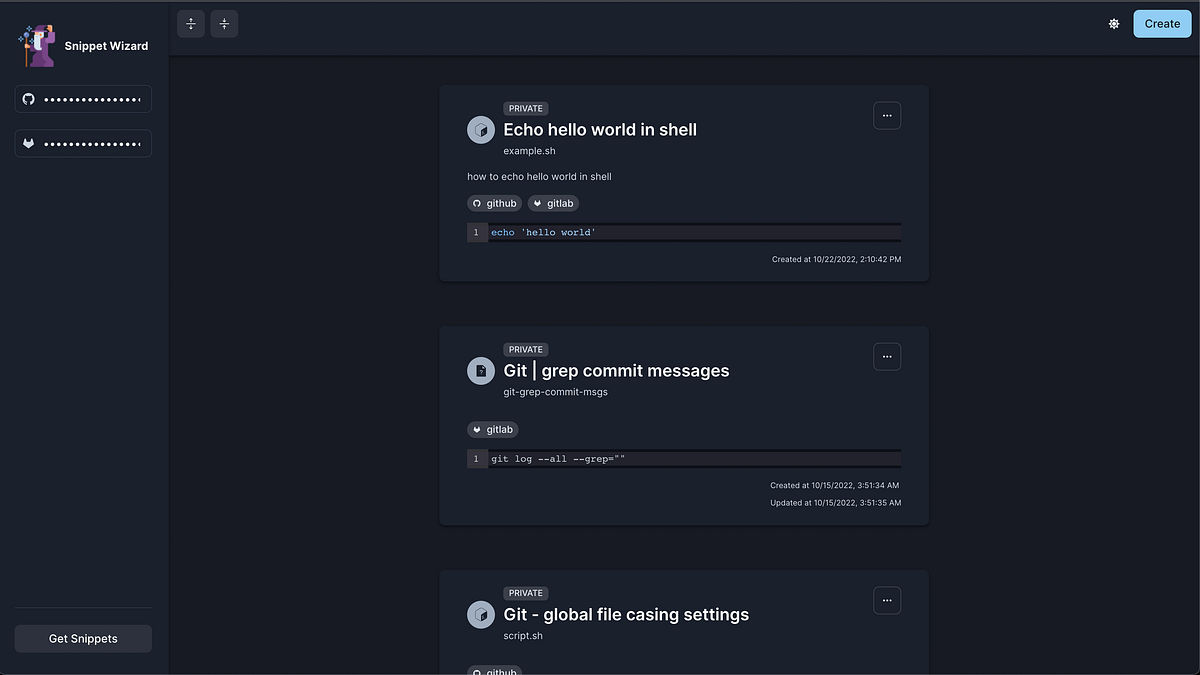Select the expand-all snippets toolbar icon

click(x=190, y=23)
